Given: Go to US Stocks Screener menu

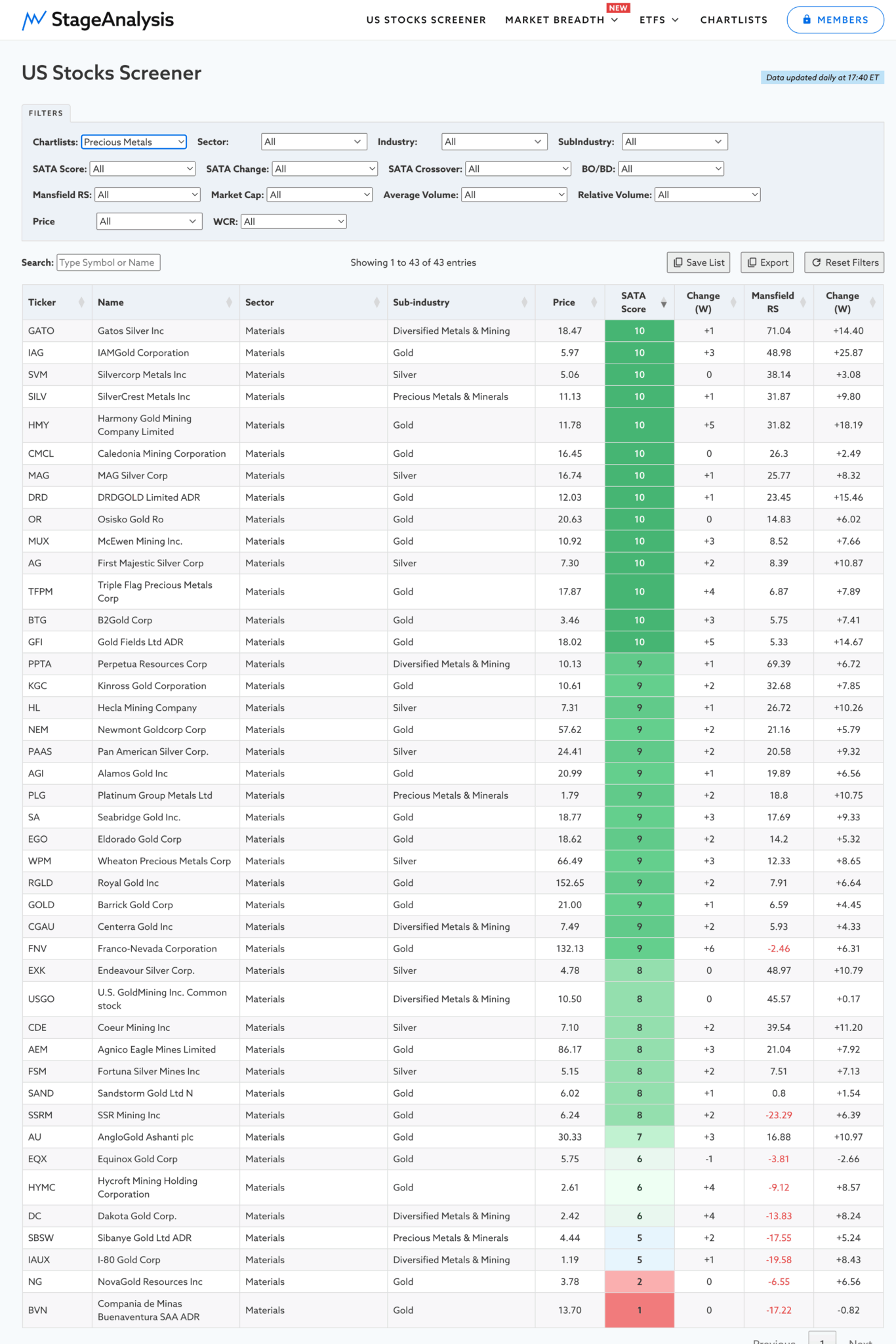Looking at the screenshot, I should pos(426,20).
